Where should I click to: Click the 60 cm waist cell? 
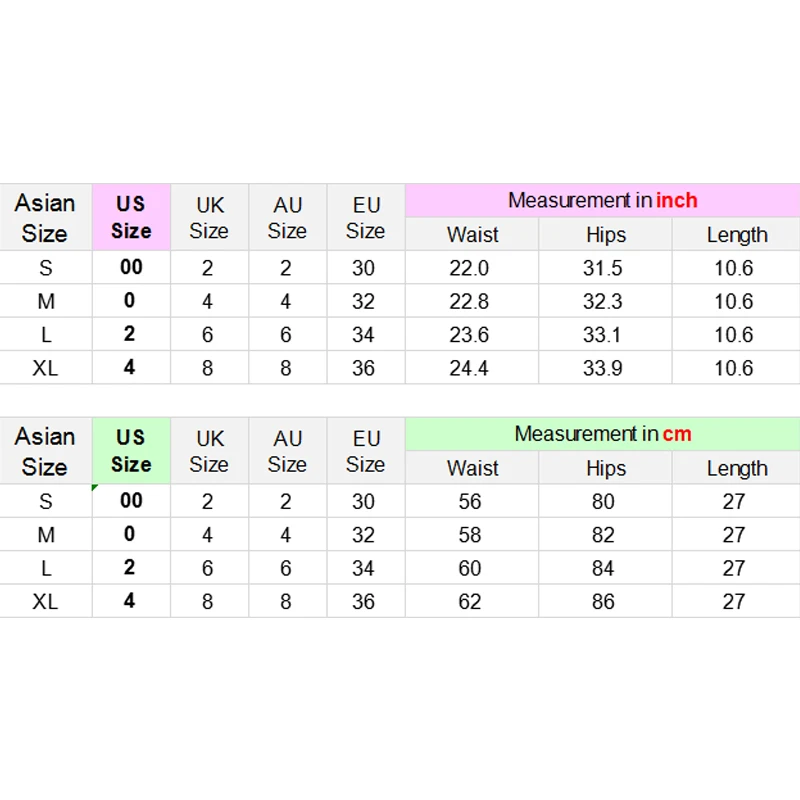[x=470, y=568]
